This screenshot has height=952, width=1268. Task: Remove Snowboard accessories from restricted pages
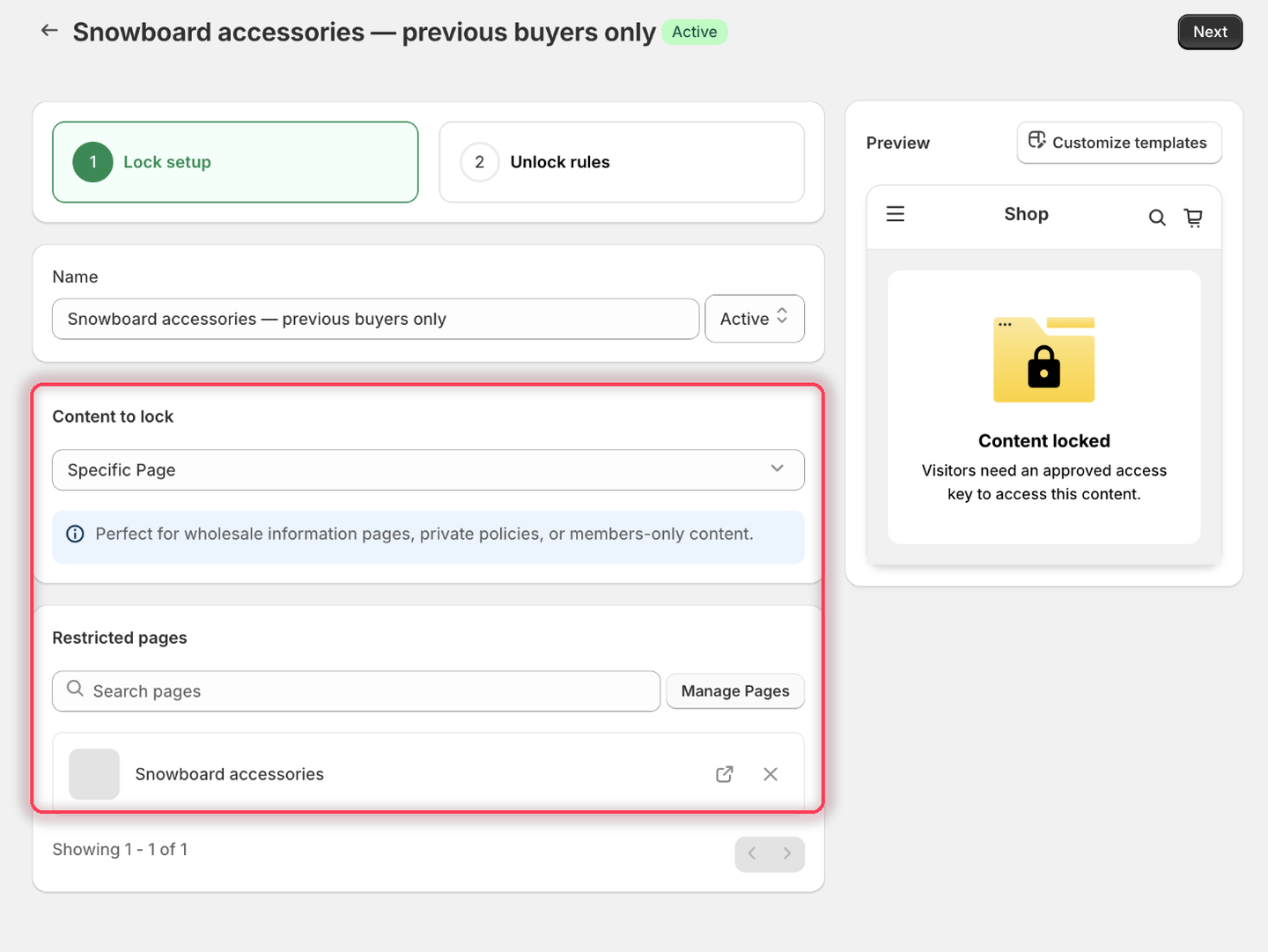pyautogui.click(x=770, y=774)
